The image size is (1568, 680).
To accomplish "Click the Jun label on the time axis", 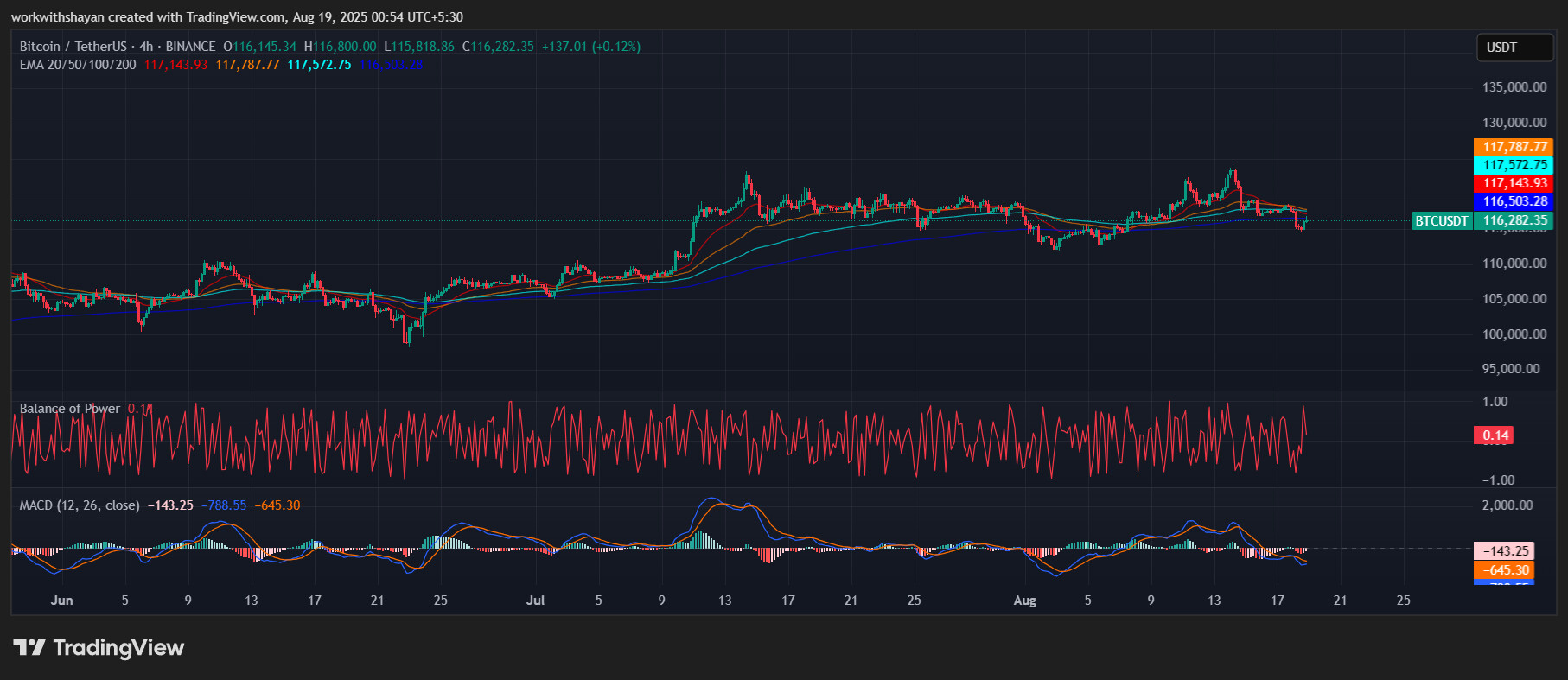I will coord(62,601).
